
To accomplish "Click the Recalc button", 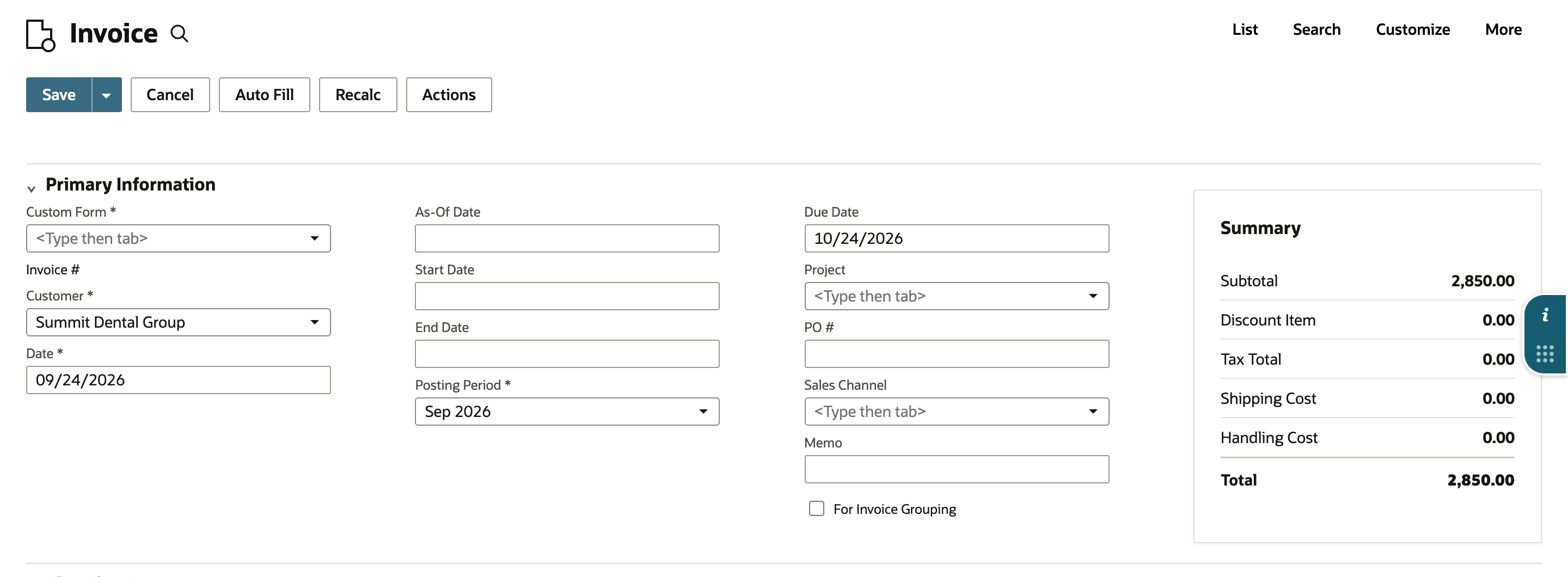I will pos(358,94).
